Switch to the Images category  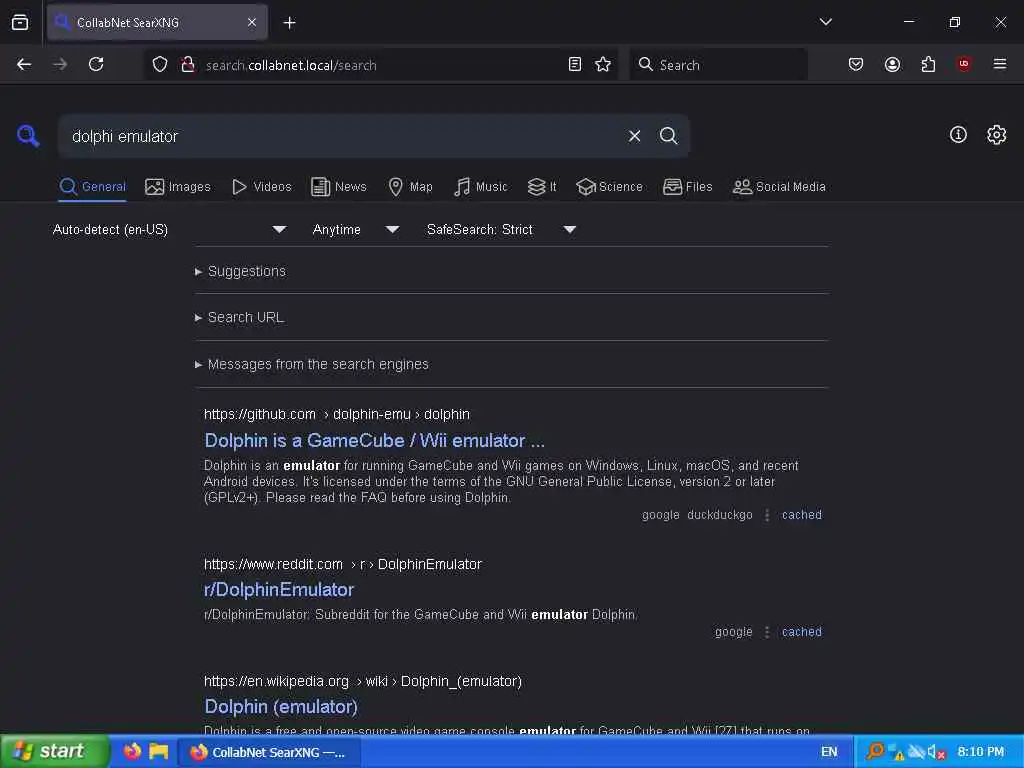click(x=178, y=187)
